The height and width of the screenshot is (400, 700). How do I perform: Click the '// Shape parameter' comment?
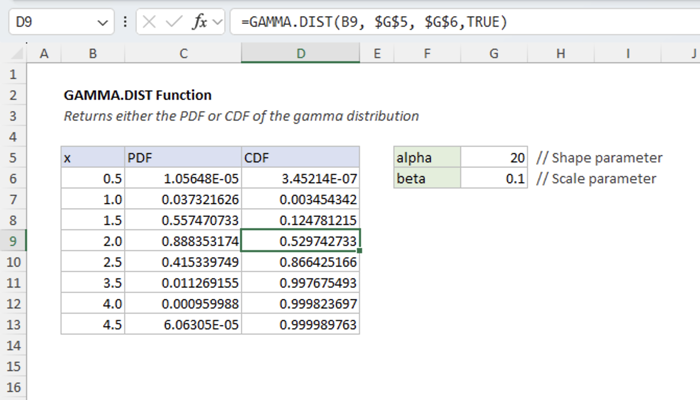click(x=599, y=158)
